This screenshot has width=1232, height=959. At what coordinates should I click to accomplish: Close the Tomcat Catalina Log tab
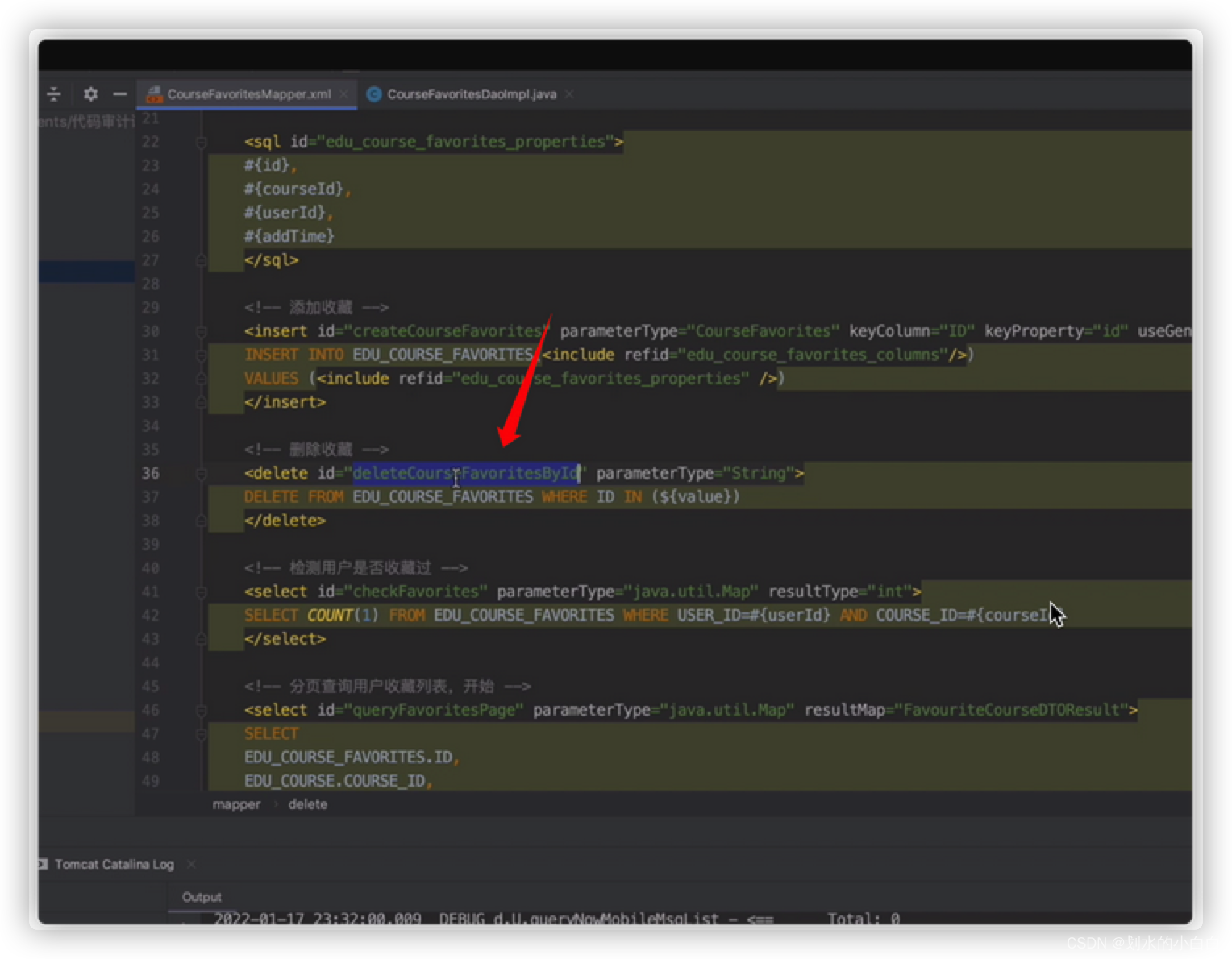(x=191, y=864)
